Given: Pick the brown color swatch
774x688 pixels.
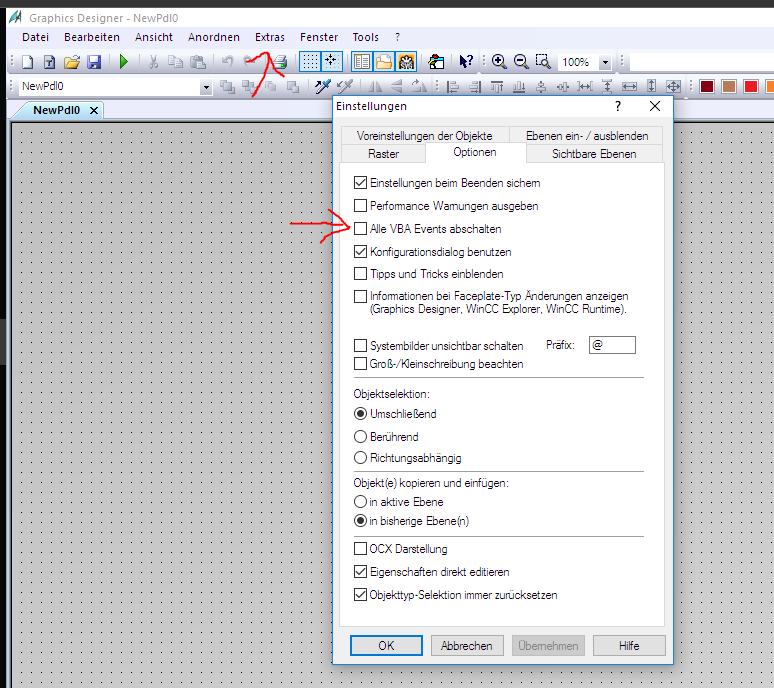Looking at the screenshot, I should point(729,87).
